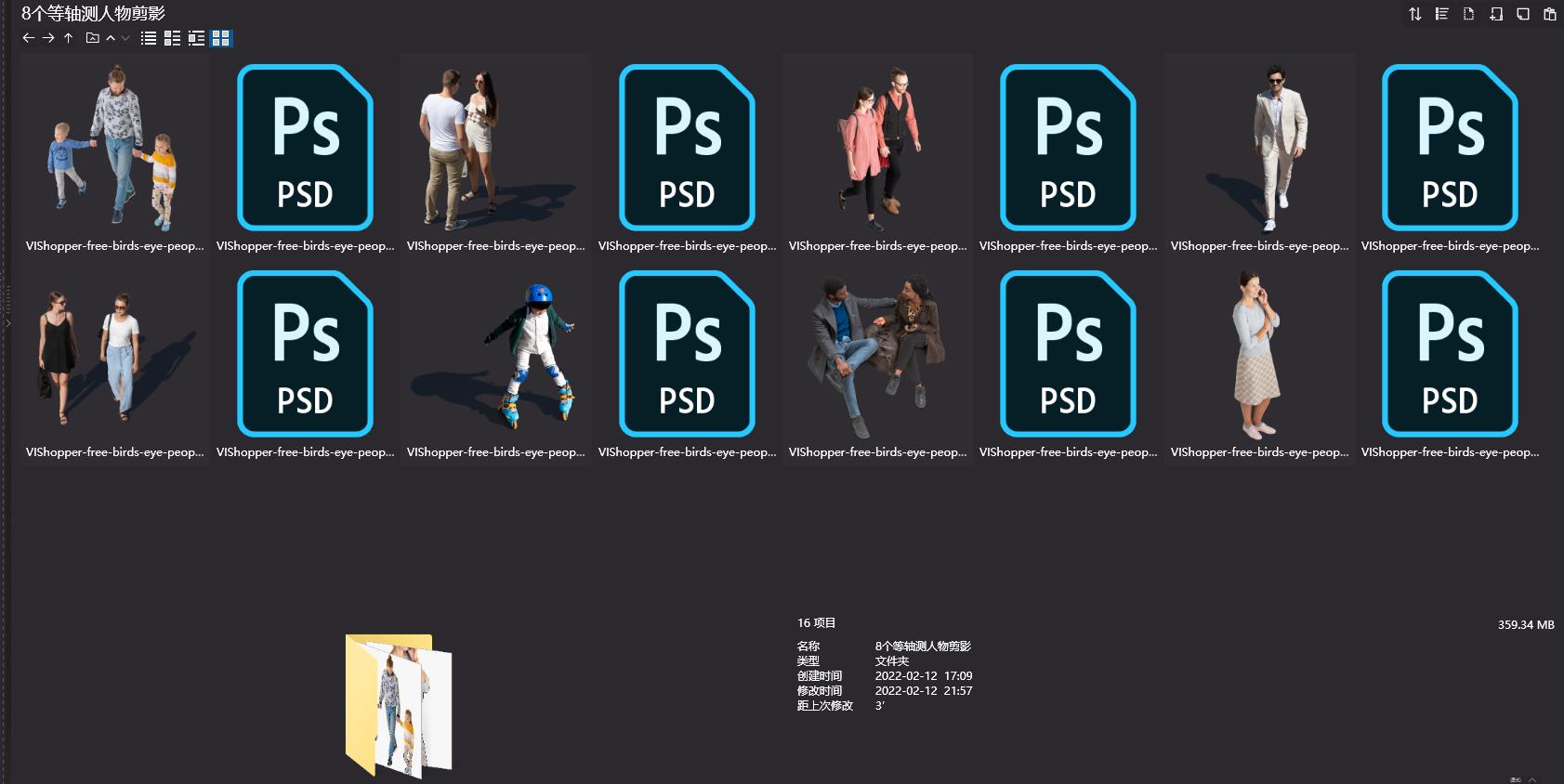Go back using the left arrow
Screen dimensions: 1564x784
coord(28,38)
